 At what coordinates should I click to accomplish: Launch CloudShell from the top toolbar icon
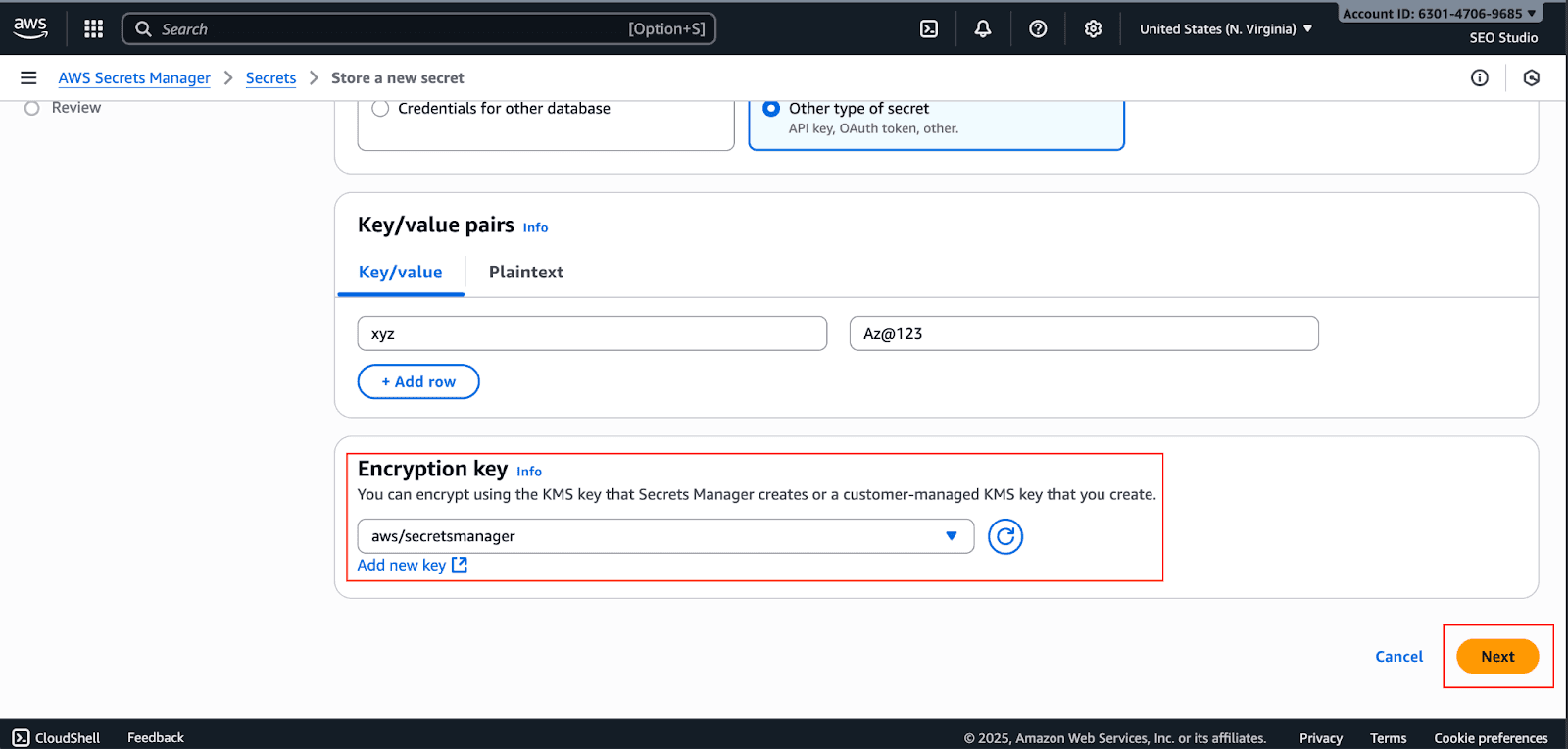929,29
